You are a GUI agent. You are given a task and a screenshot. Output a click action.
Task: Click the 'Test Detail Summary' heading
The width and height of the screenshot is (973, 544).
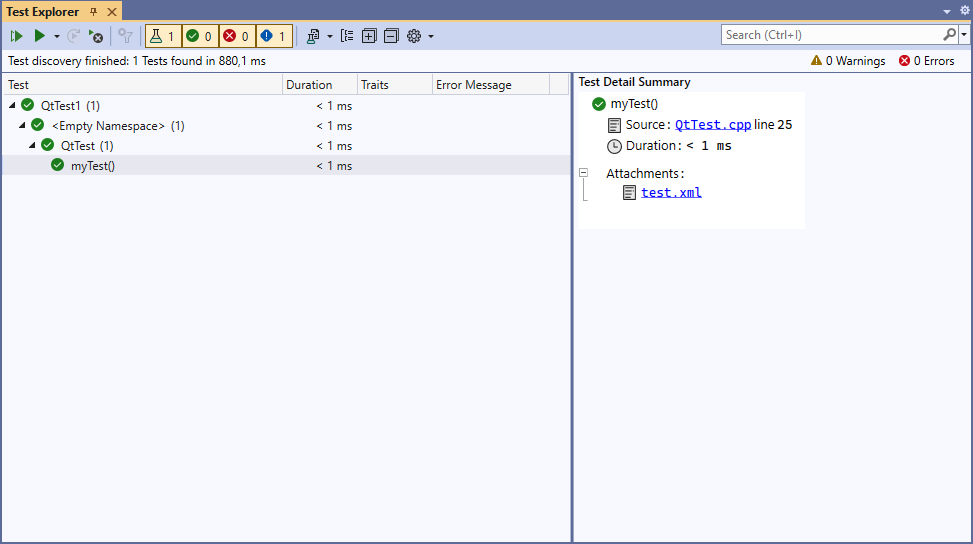[634, 82]
